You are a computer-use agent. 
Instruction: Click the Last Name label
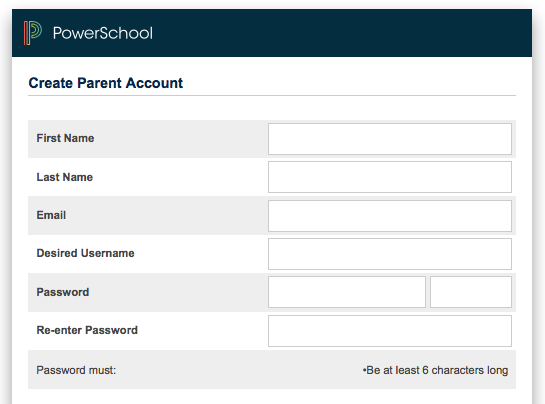[65, 177]
